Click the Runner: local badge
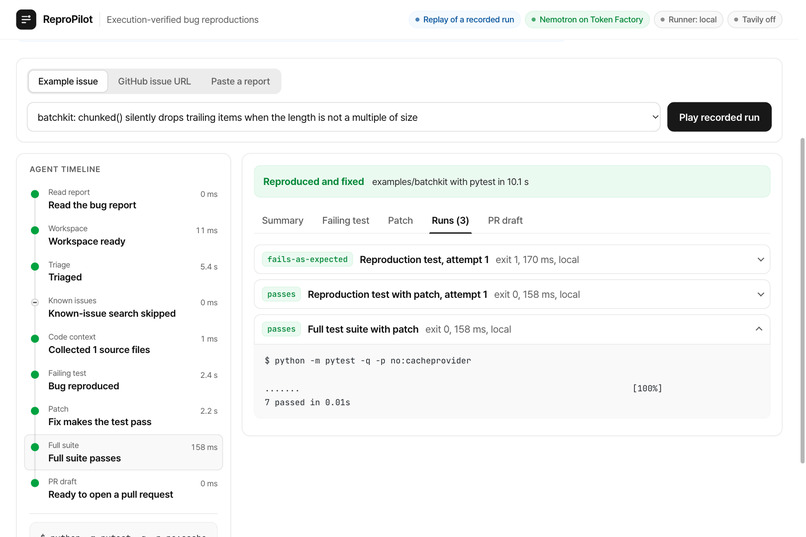The image size is (806, 537). (688, 20)
